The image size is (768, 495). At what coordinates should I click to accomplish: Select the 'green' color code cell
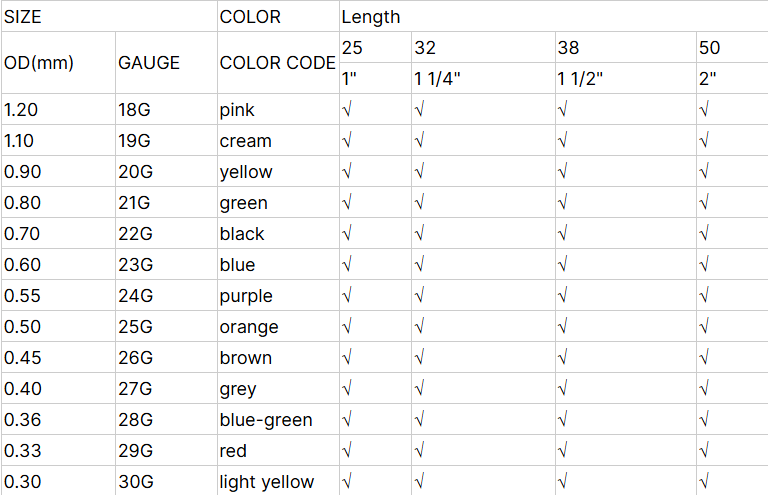244,203
